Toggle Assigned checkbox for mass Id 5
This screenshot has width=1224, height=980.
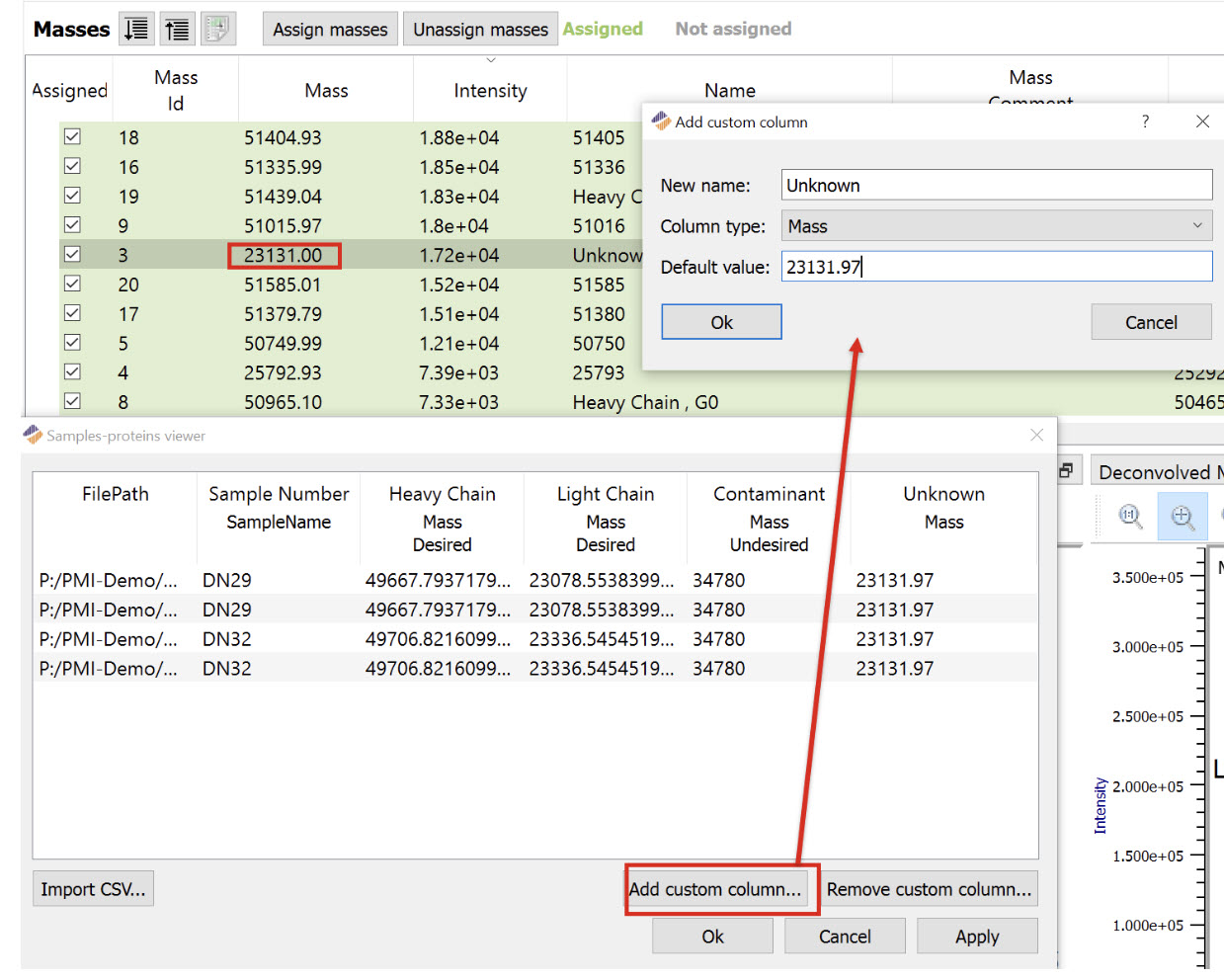pyautogui.click(x=72, y=342)
